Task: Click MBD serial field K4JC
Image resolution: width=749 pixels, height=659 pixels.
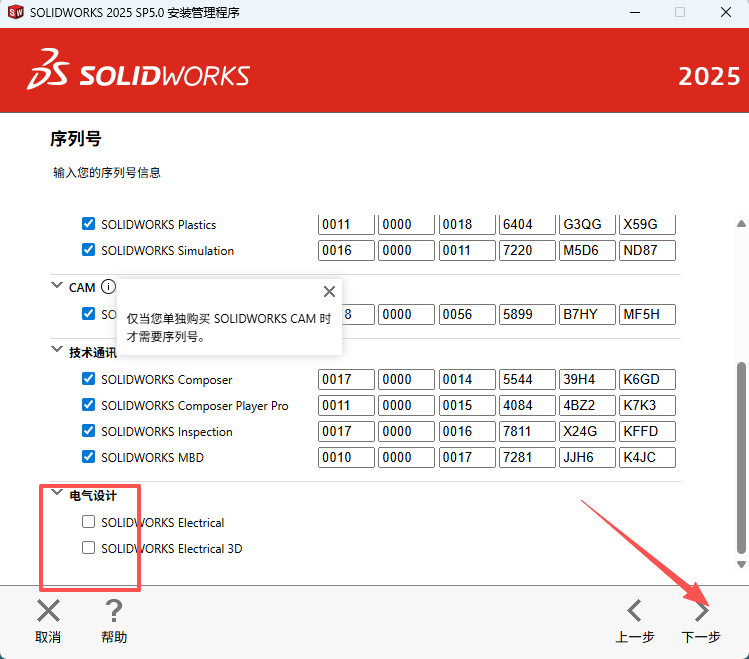Action: coord(647,457)
